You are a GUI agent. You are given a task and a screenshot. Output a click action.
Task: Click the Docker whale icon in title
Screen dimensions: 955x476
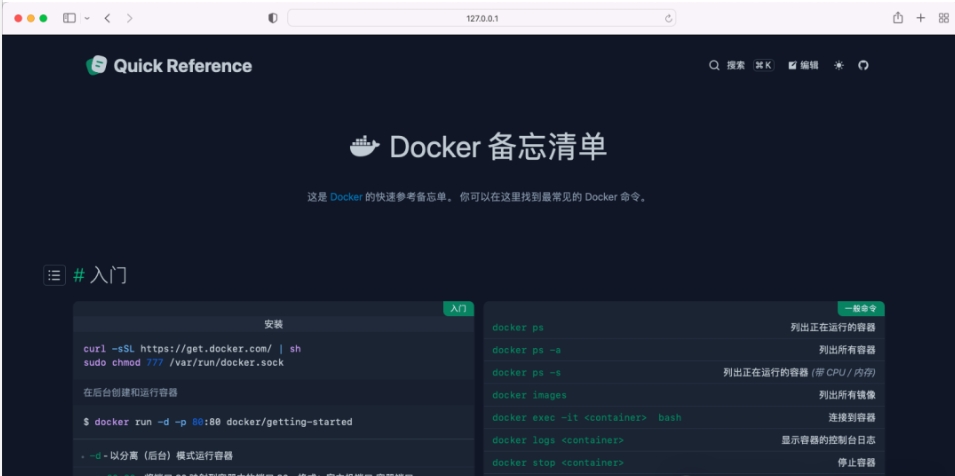[365, 147]
